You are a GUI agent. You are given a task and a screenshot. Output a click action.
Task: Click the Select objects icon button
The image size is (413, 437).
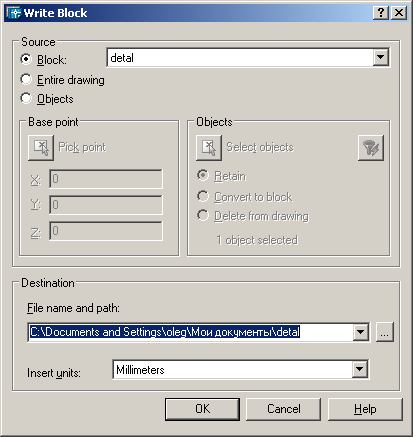click(209, 148)
